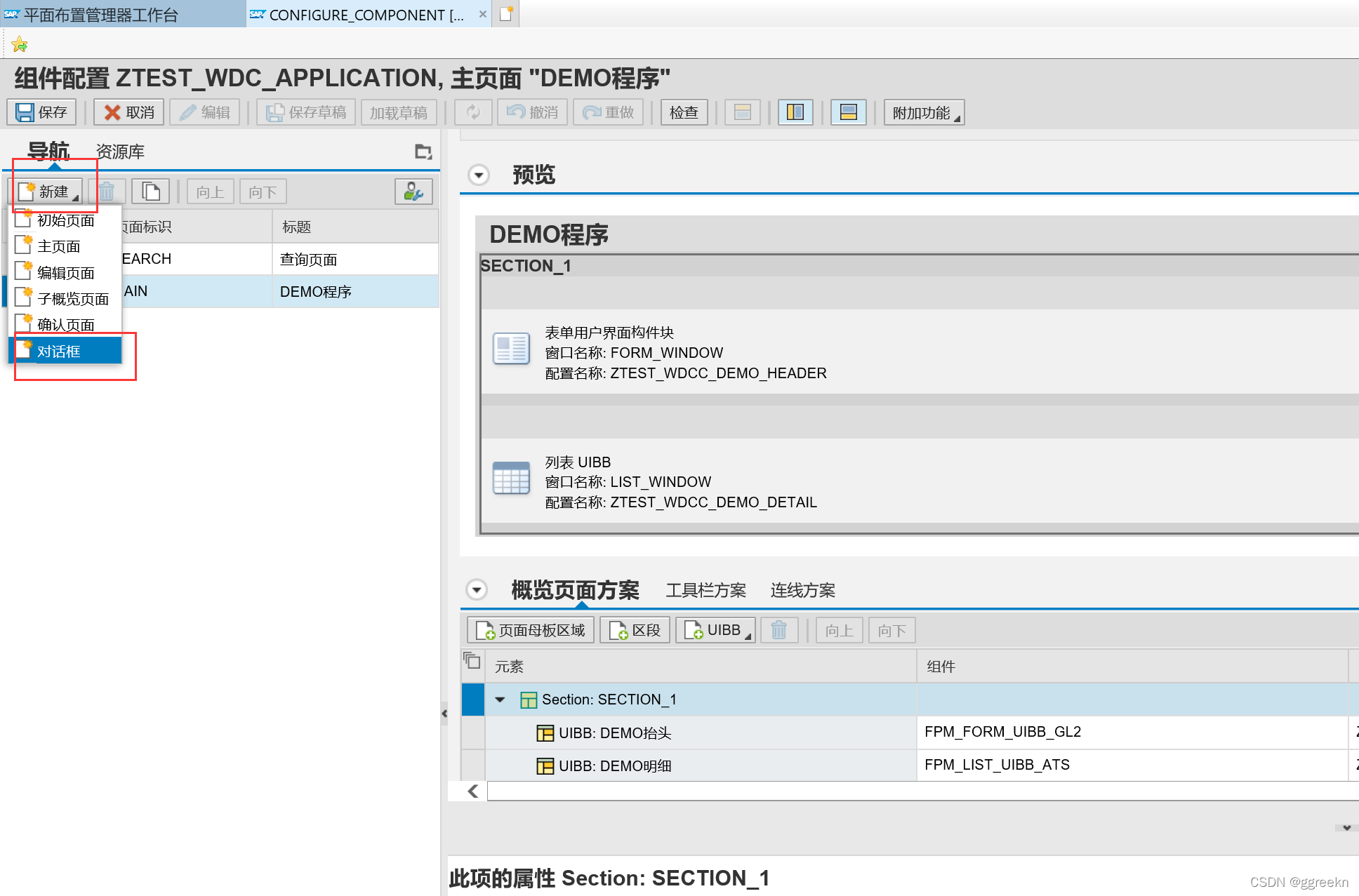Click the form UIBB icon in preview
The width and height of the screenshot is (1359, 896).
click(x=511, y=349)
